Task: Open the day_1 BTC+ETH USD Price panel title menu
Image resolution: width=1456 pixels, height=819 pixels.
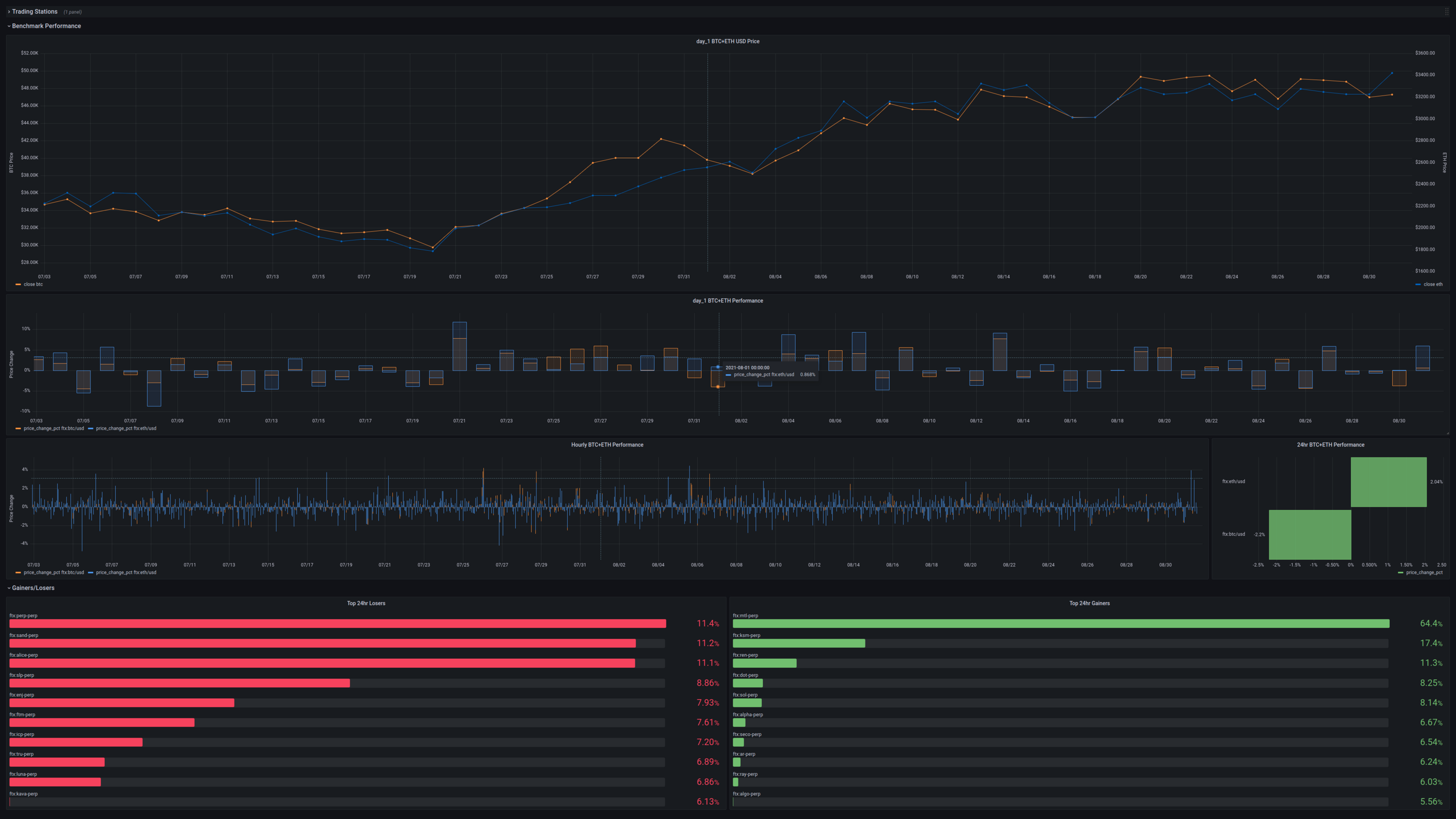Action: [727, 41]
